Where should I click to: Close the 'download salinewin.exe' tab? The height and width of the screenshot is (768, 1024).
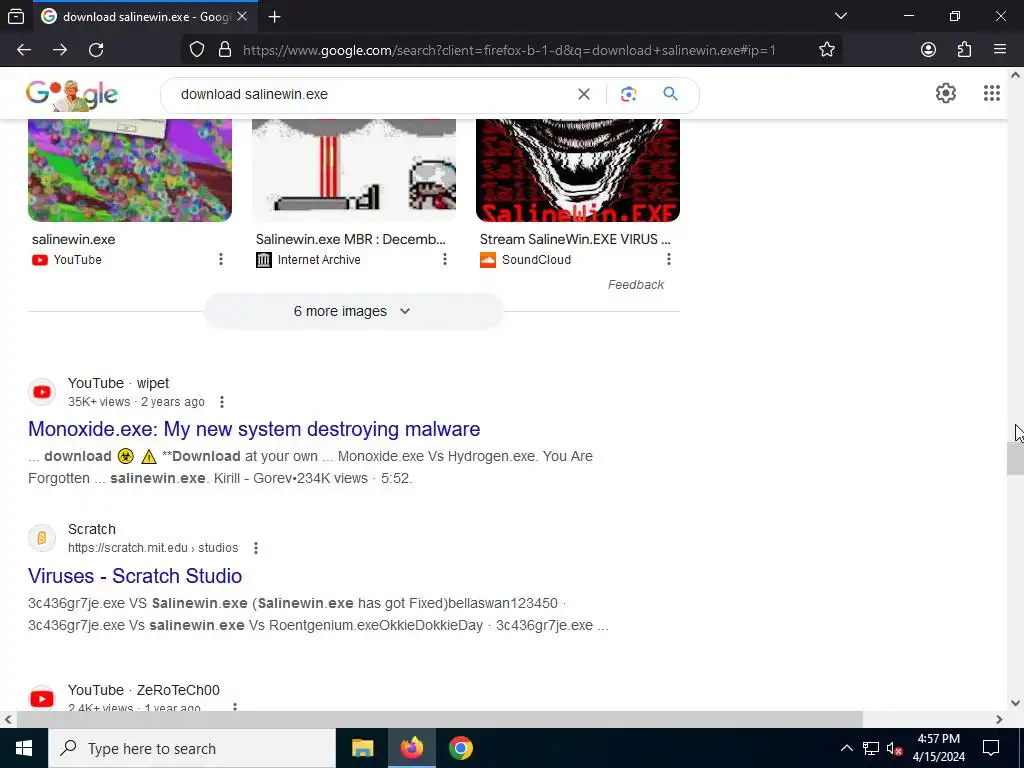click(x=242, y=16)
